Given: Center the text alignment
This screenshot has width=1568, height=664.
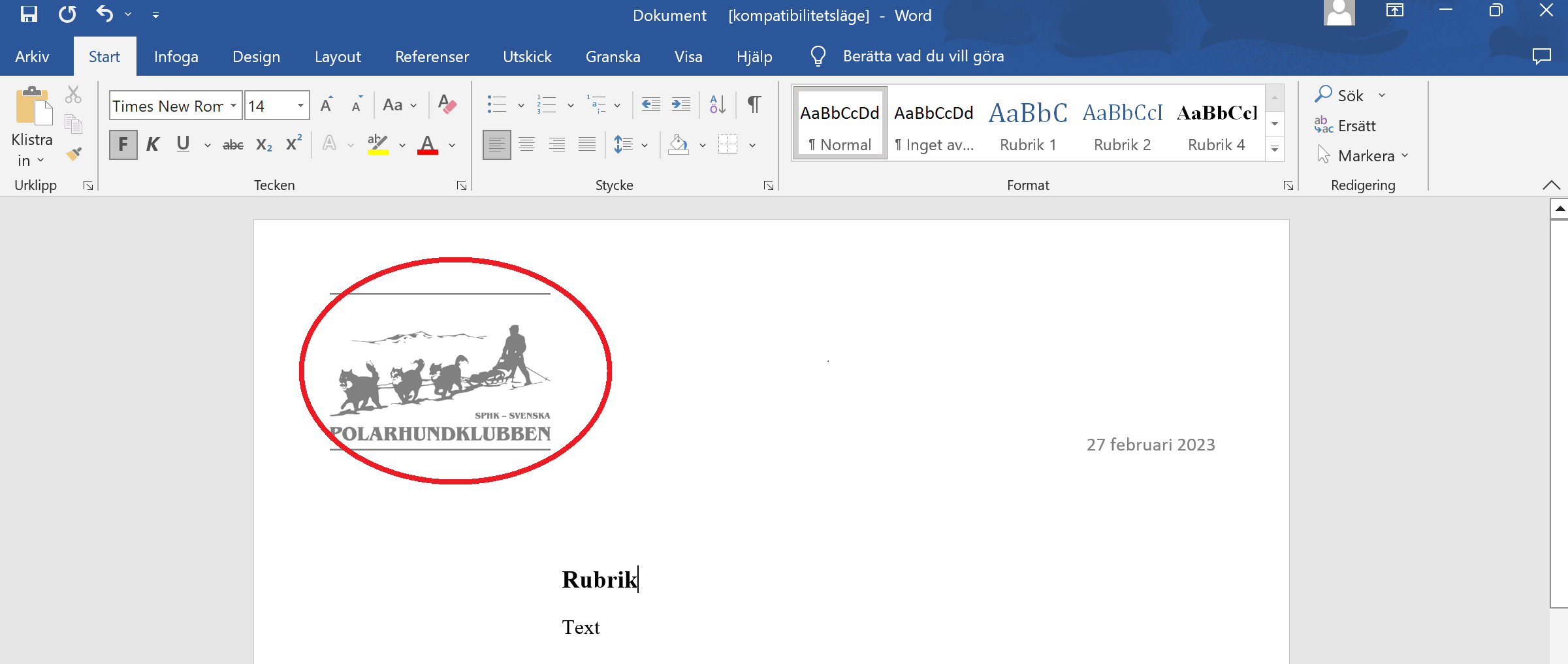Looking at the screenshot, I should click(527, 144).
